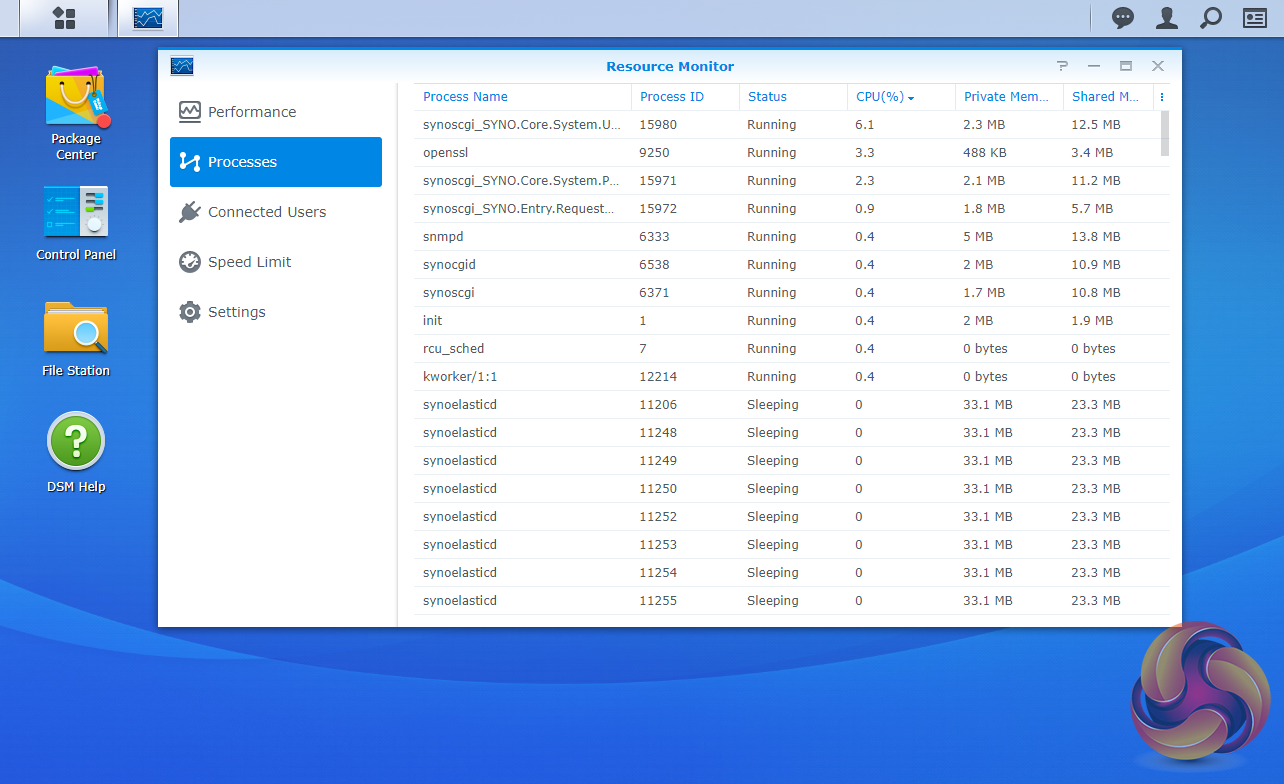Open the notifications speech bubble icon
The width and height of the screenshot is (1284, 784).
tap(1123, 18)
